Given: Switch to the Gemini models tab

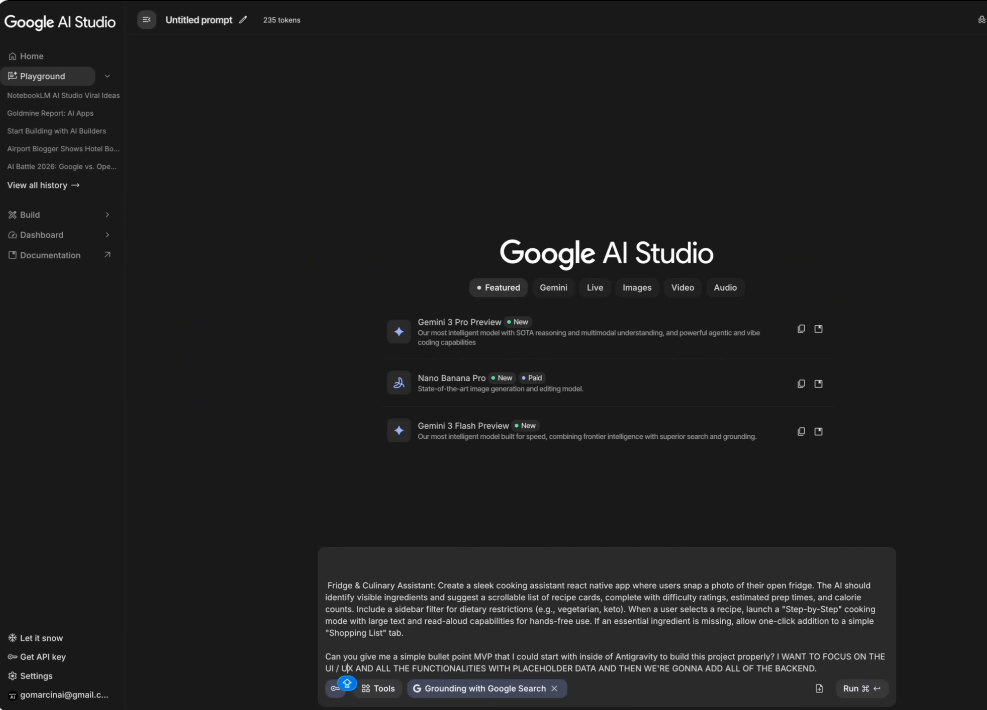Looking at the screenshot, I should point(553,288).
